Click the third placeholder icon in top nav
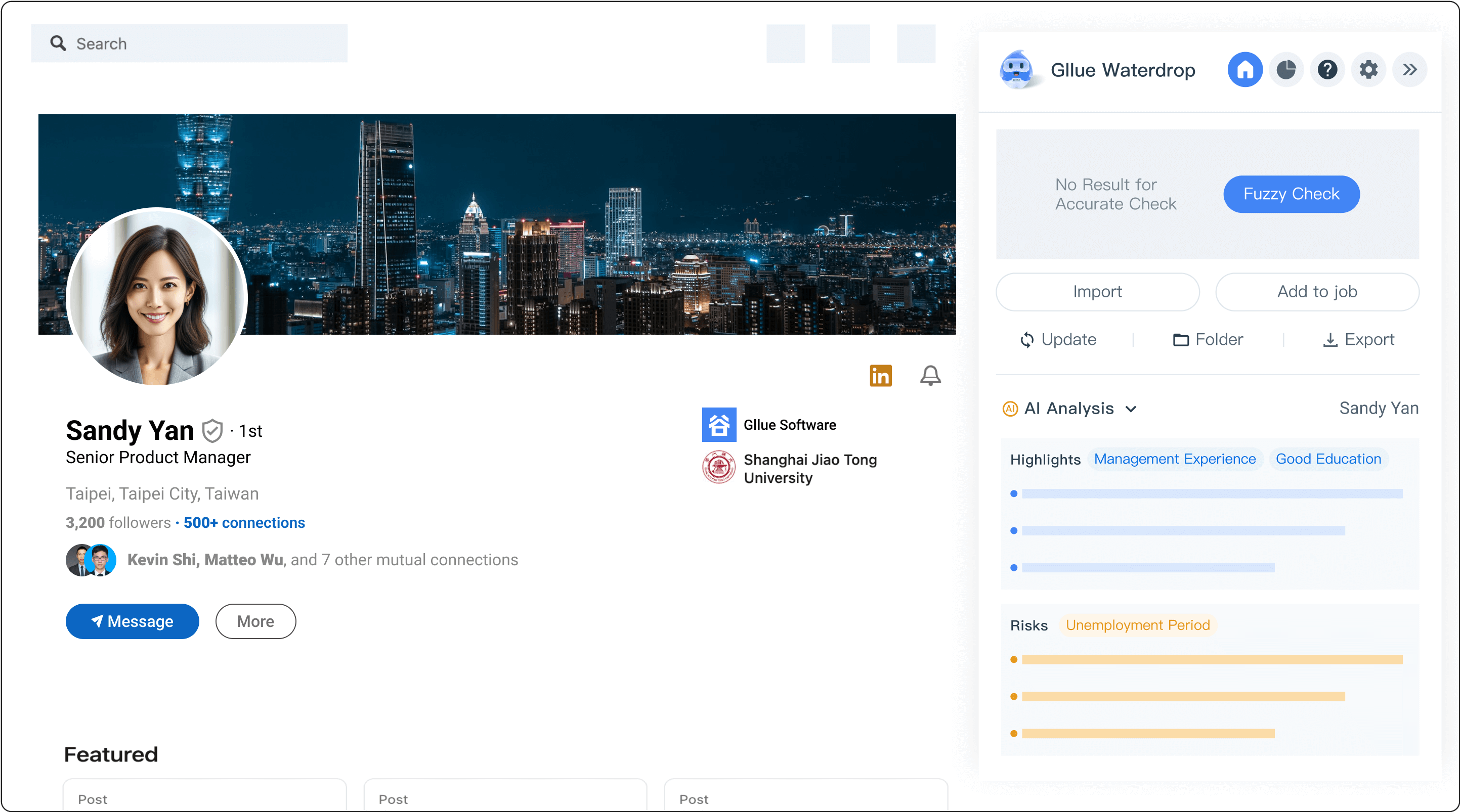This screenshot has width=1460, height=812. click(916, 43)
